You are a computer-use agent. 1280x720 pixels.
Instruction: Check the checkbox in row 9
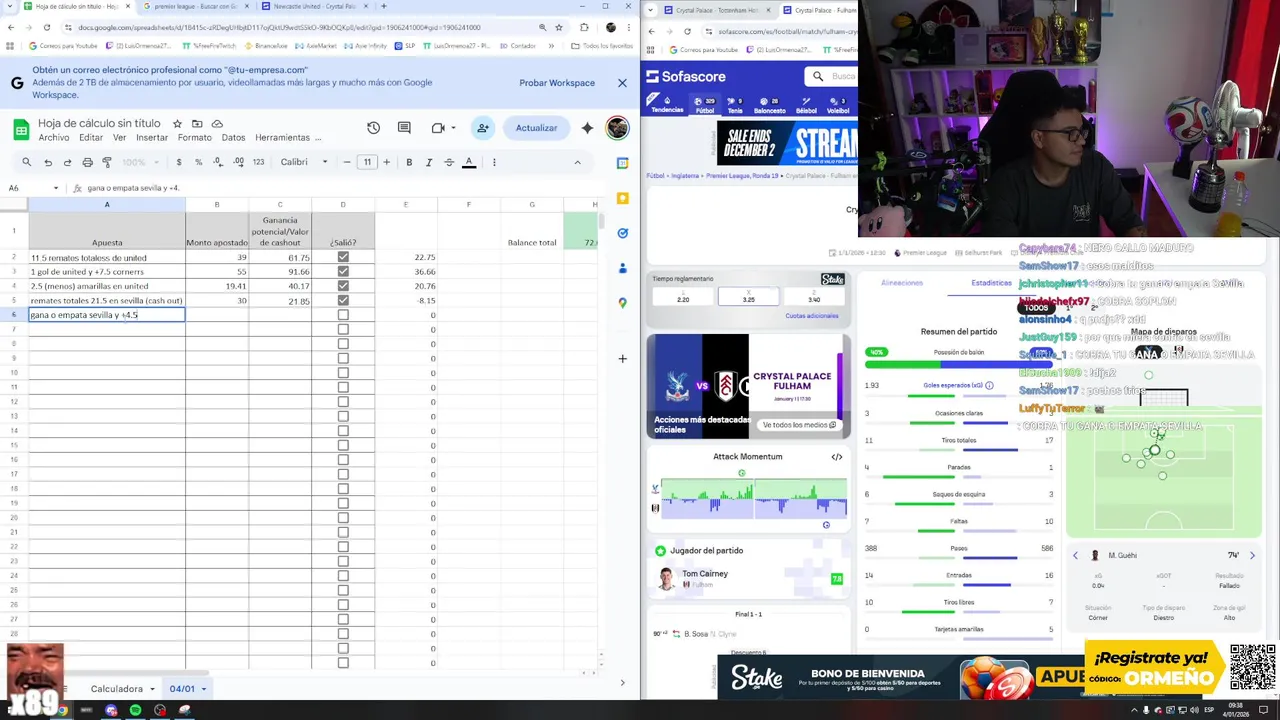coord(343,358)
